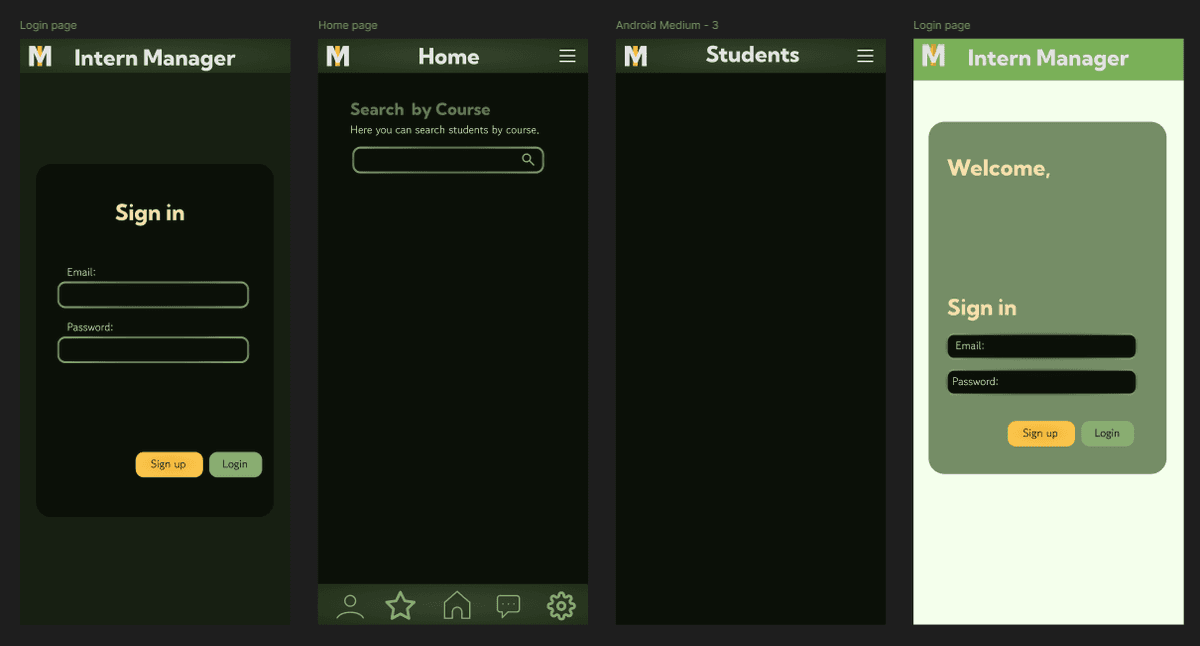The height and width of the screenshot is (646, 1200).
Task: Focus the Email field on dark login
Action: [153, 295]
